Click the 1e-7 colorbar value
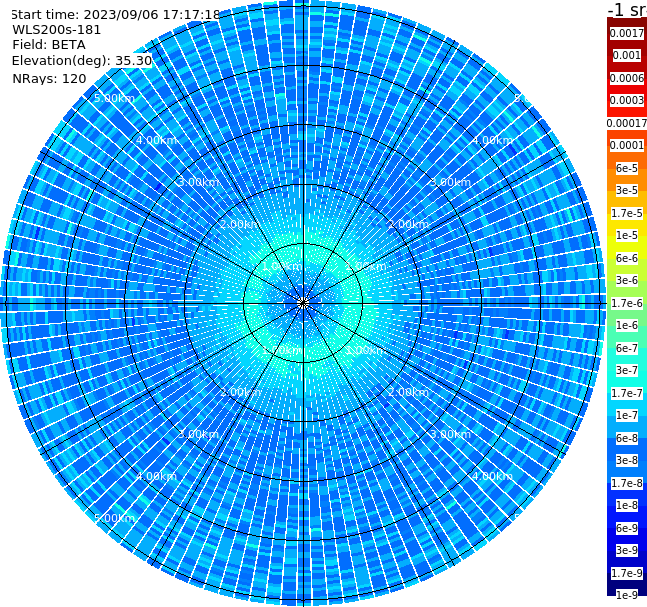This screenshot has height=607, width=647. 627,415
